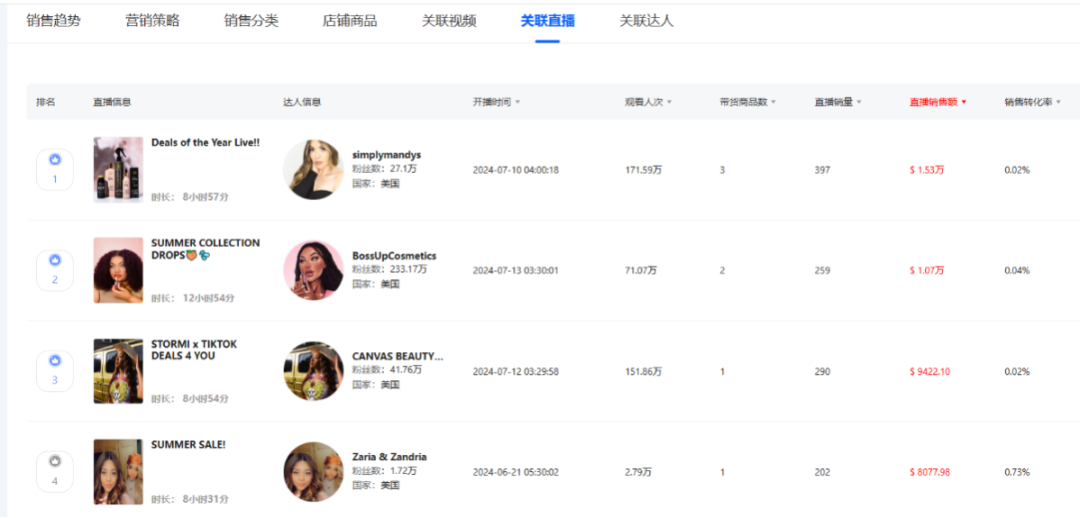Sort by 直播销售额 column arrow
Screen dimensions: 1080x518
(x=964, y=102)
